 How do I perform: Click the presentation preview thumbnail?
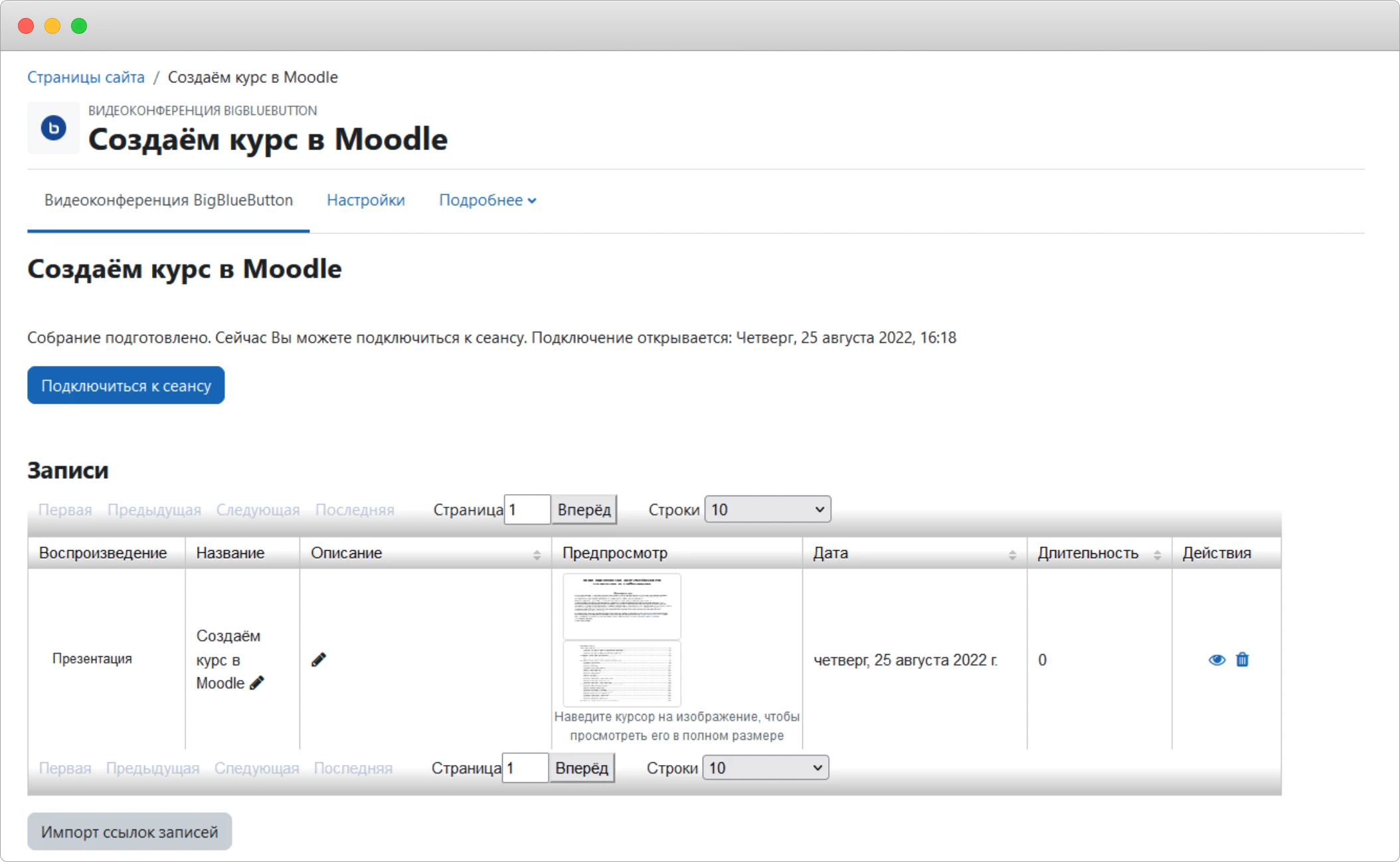(x=621, y=606)
